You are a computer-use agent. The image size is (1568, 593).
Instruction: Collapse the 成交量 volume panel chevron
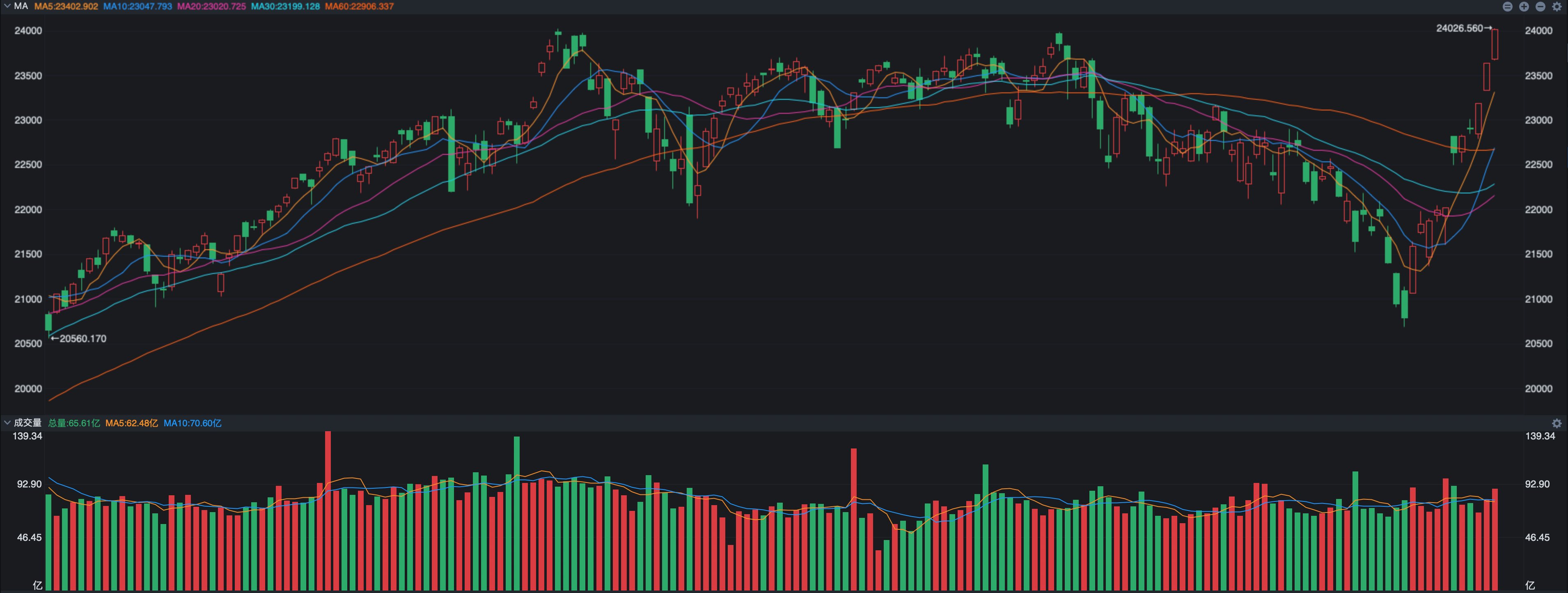[7, 423]
